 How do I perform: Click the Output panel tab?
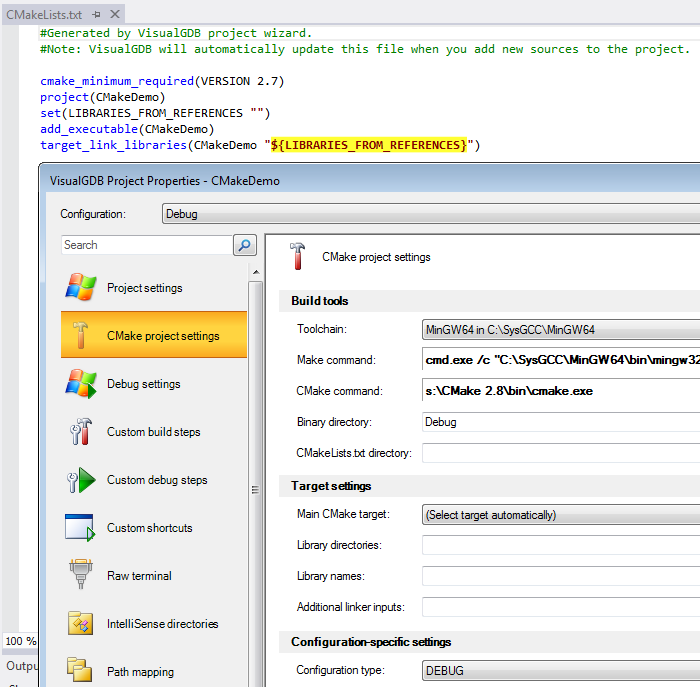tap(21, 666)
